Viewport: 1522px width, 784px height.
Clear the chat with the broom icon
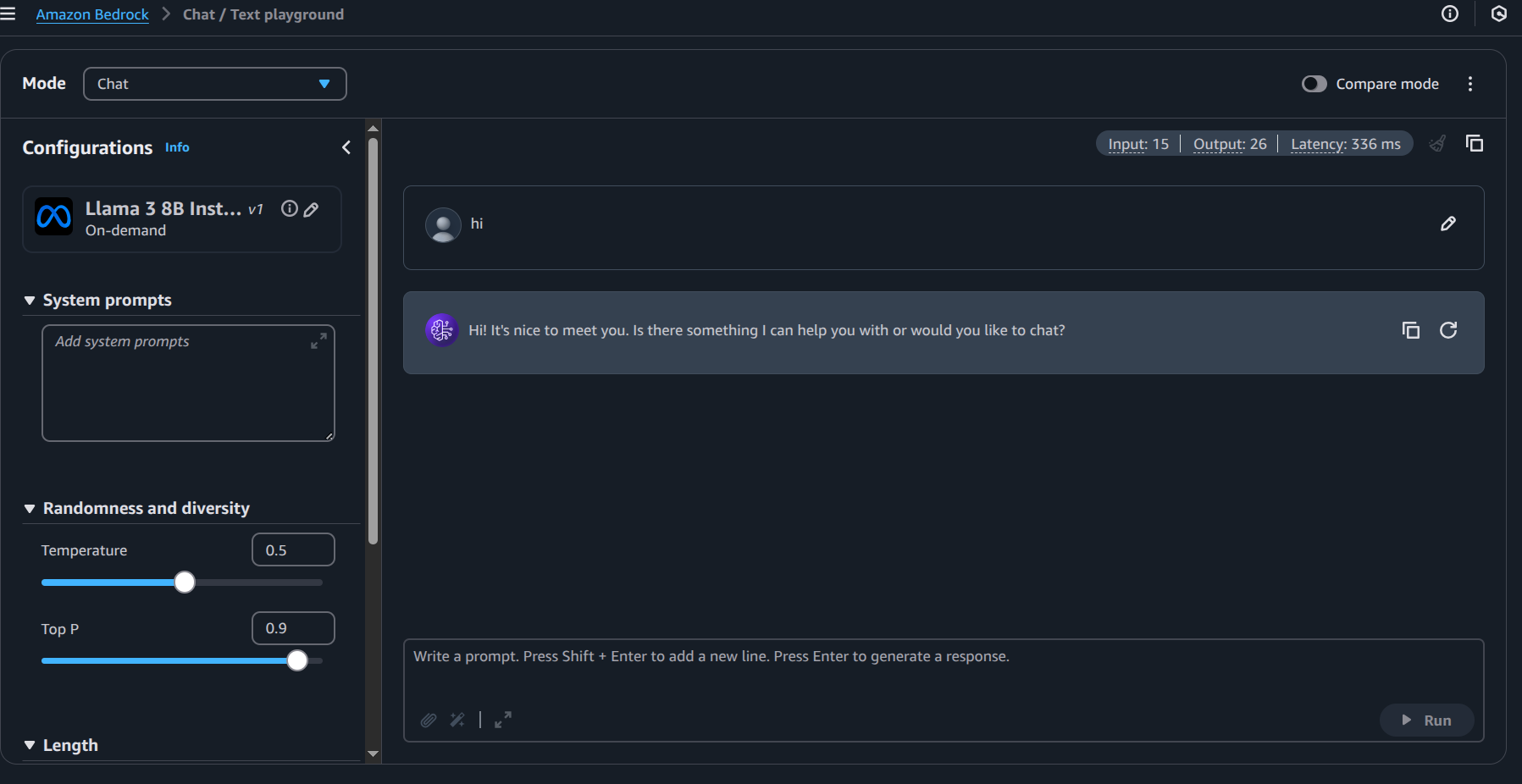point(1437,144)
